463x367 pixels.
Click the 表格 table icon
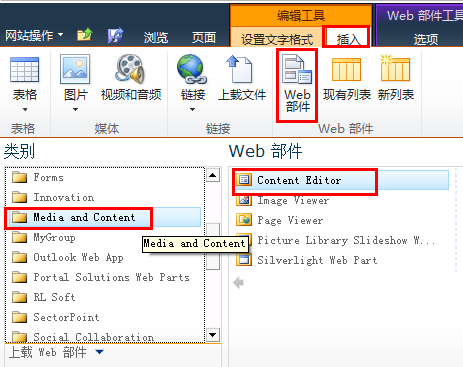[x=24, y=70]
